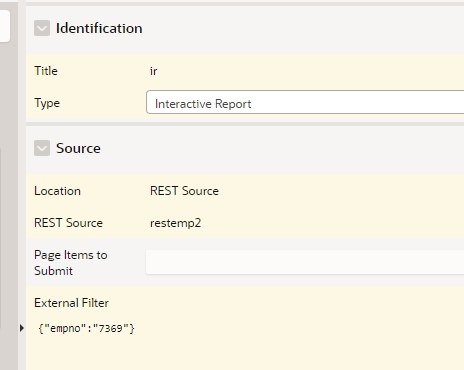Click the REST Source label

[x=68, y=223]
